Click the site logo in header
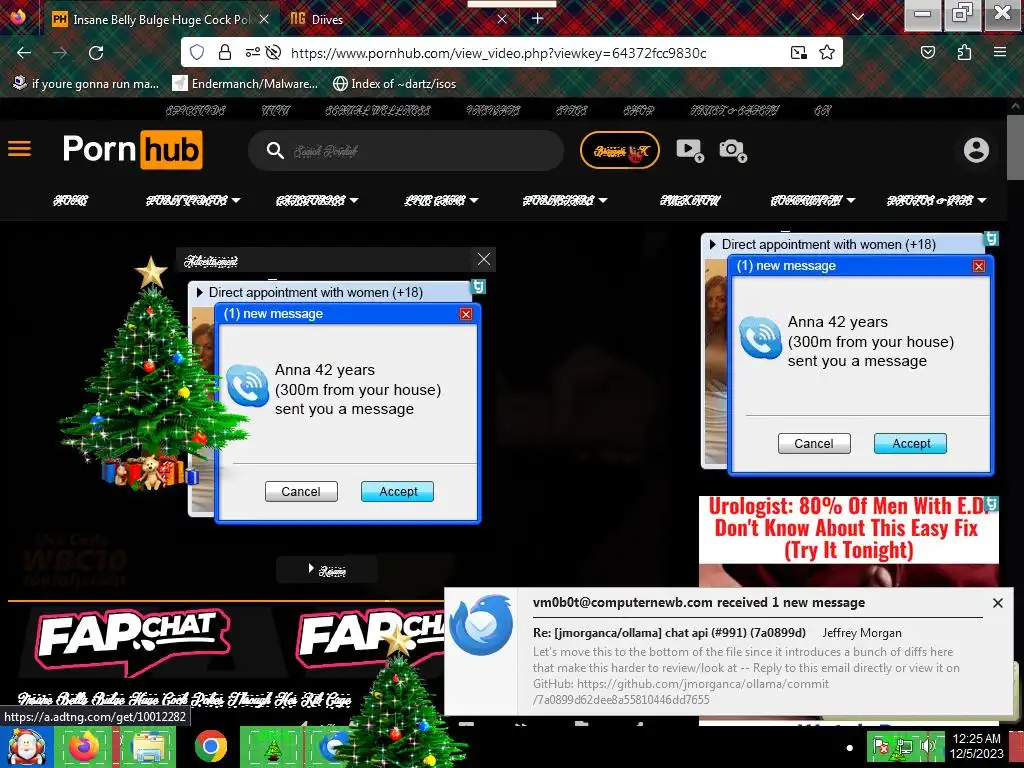This screenshot has height=768, width=1024. pos(133,150)
